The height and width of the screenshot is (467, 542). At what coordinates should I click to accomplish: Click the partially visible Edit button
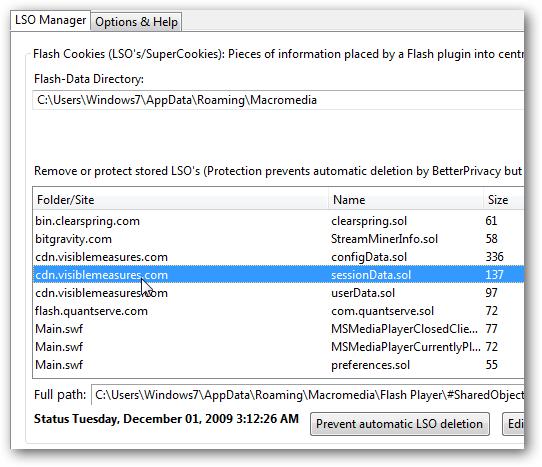click(x=513, y=424)
